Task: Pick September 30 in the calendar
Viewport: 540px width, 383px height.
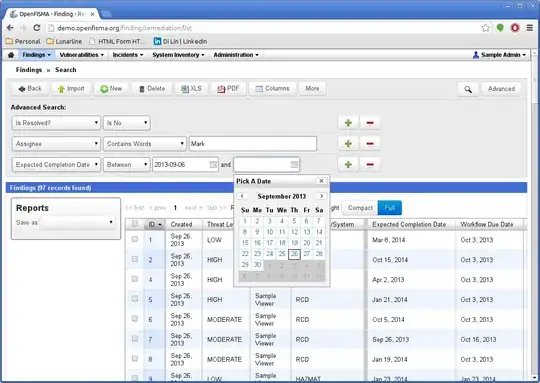Action: (x=257, y=265)
